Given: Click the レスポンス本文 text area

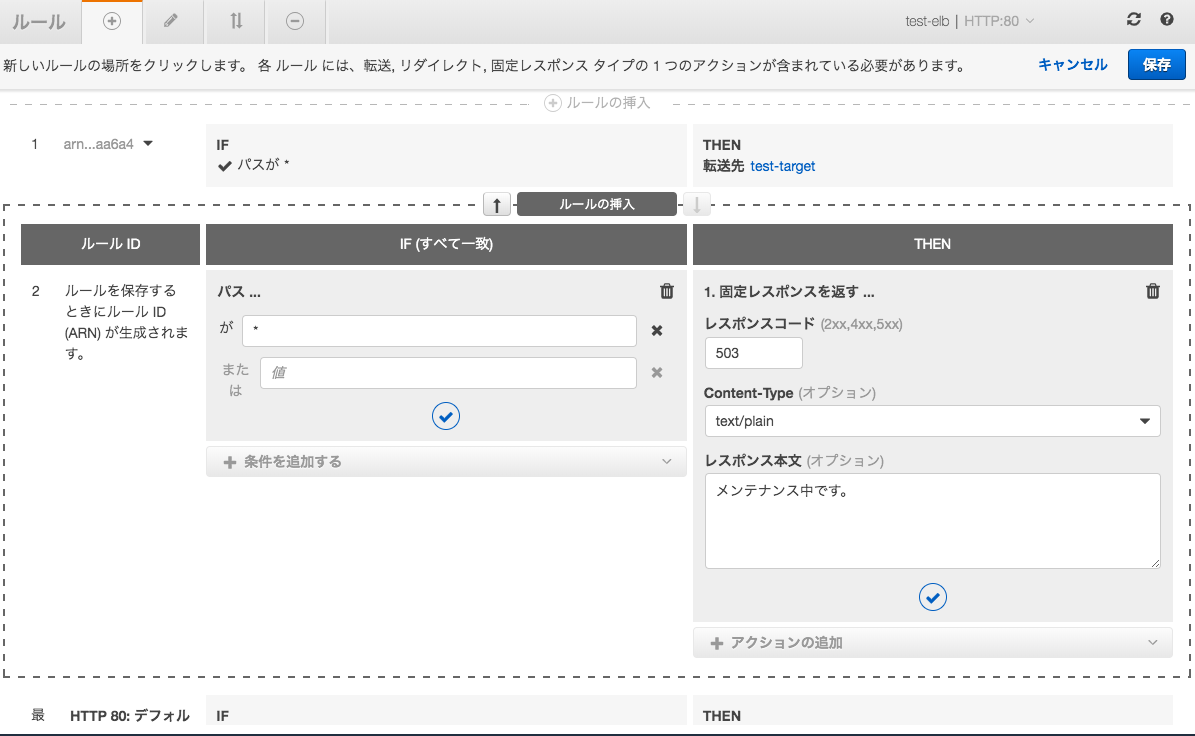Looking at the screenshot, I should tap(932, 521).
